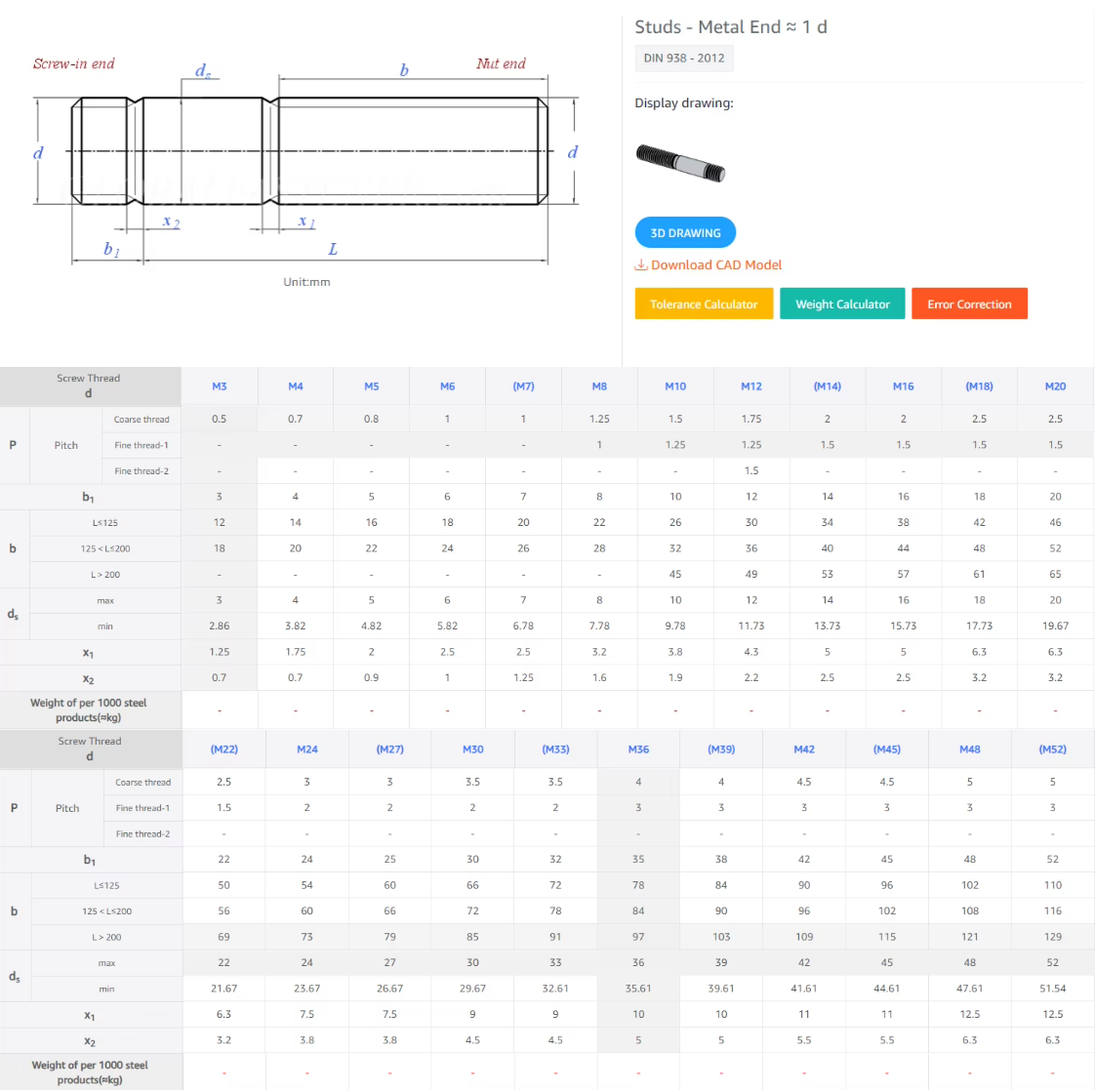Select the M3 thread column header
The image size is (1095, 1092).
220,386
